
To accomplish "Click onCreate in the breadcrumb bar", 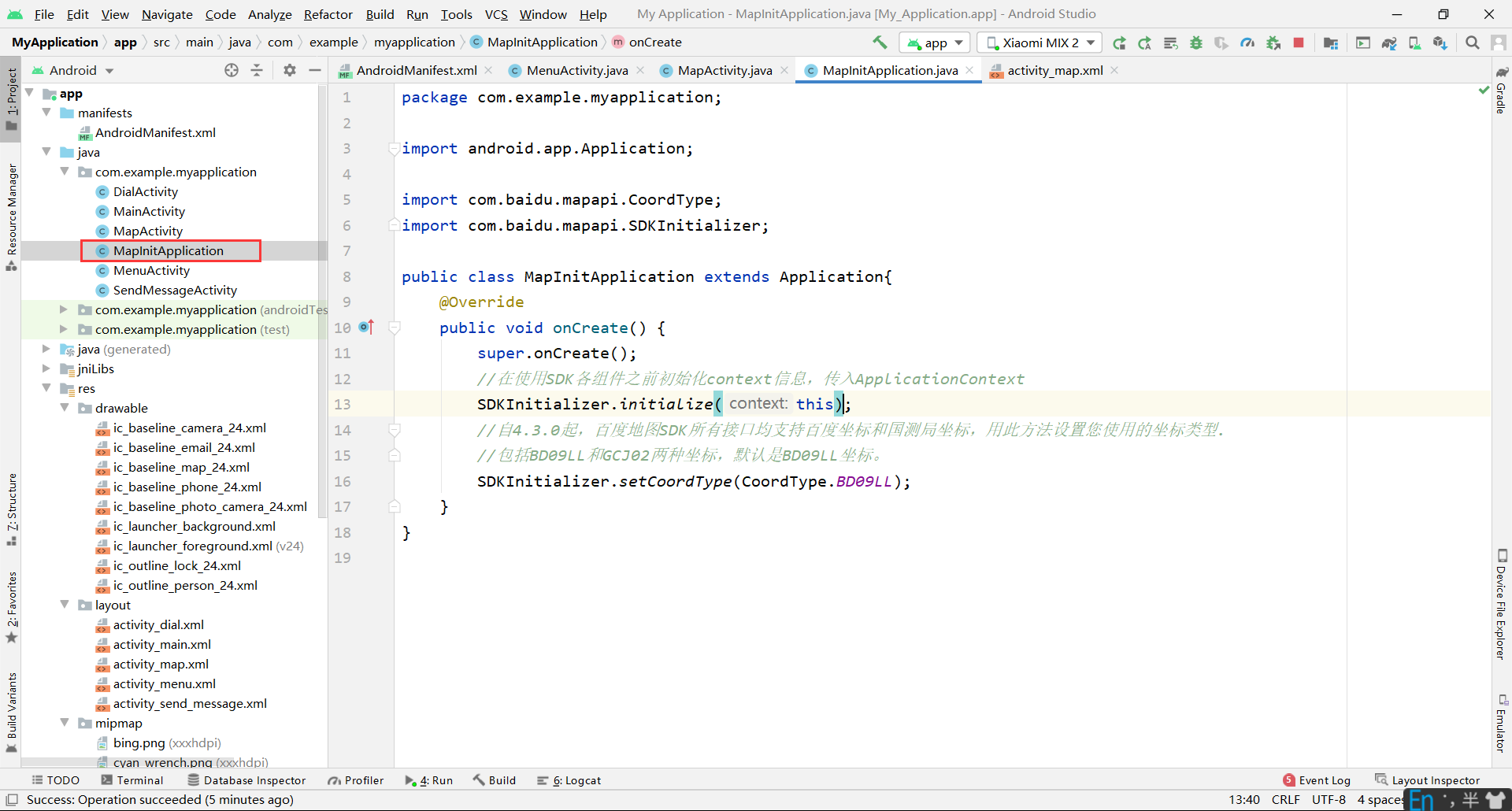I will click(654, 42).
